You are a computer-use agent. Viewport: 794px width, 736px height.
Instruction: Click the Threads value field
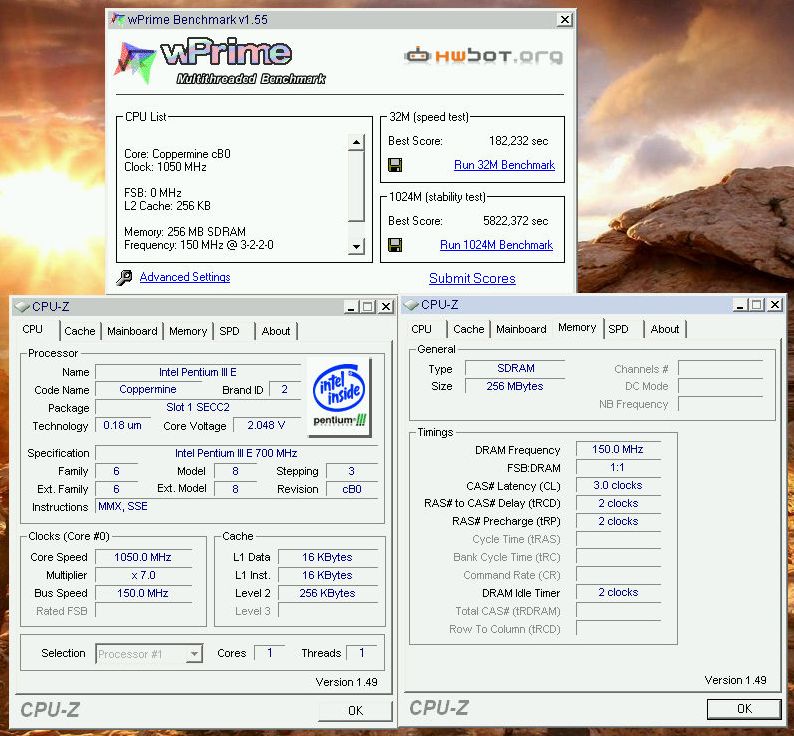362,653
